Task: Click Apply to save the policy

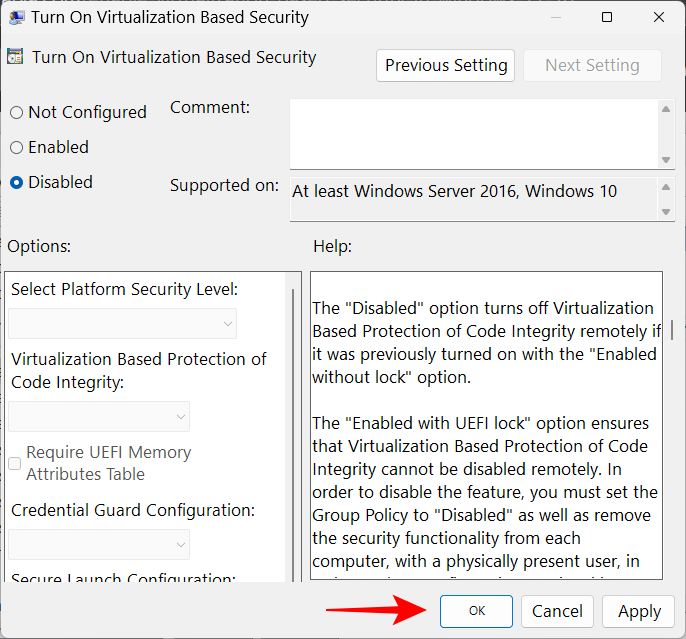Action: coord(639,611)
